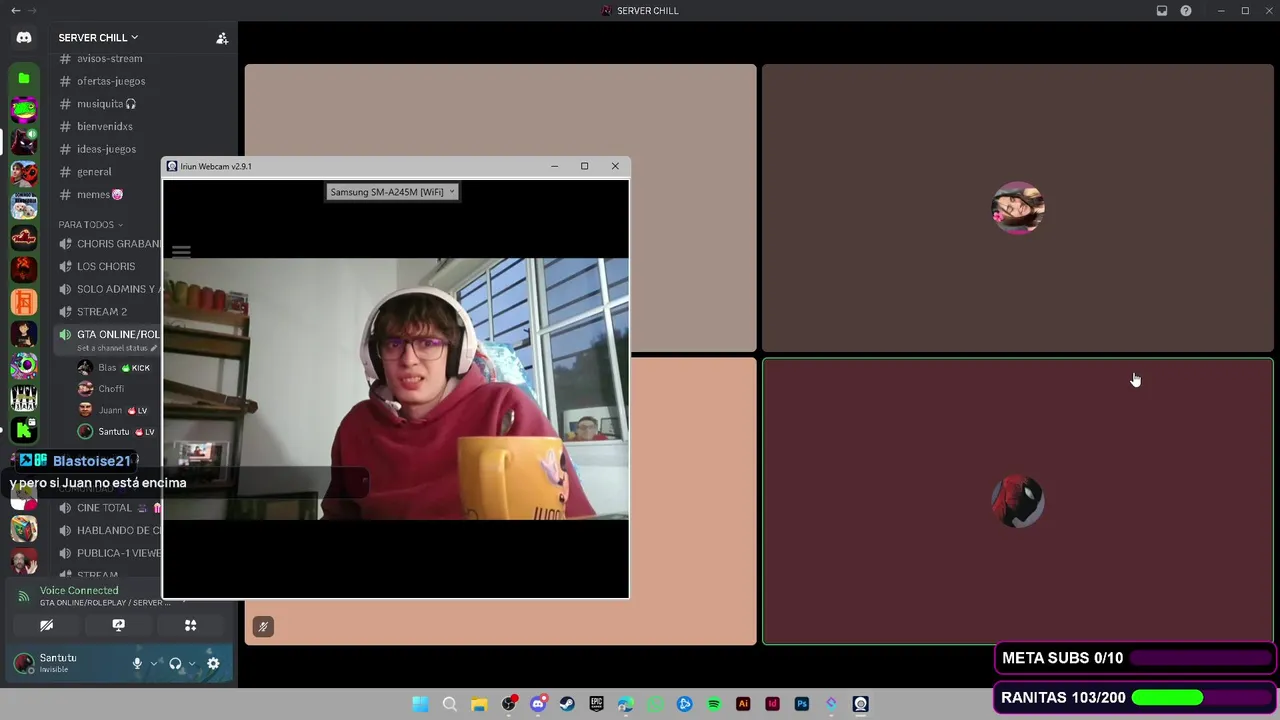Image resolution: width=1280 pixels, height=720 pixels.
Task: Select Spider-Man avatar participant tile
Action: click(1018, 501)
